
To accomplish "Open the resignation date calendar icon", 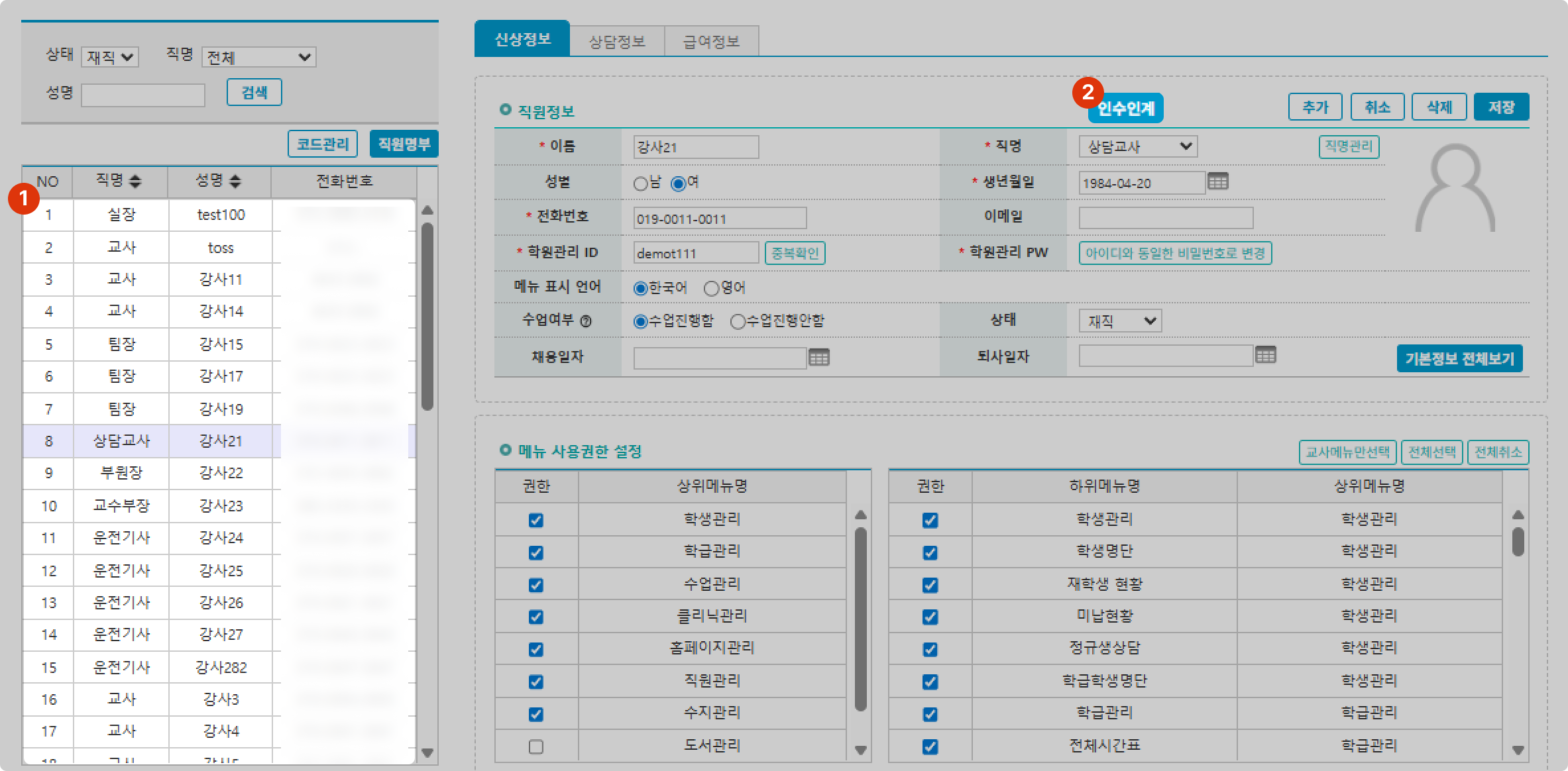I will 1265,356.
